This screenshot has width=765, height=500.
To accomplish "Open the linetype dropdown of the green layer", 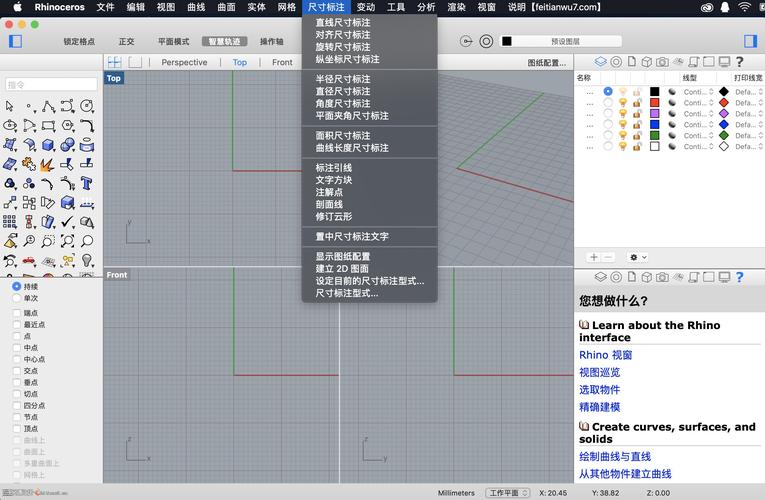I will tap(699, 135).
